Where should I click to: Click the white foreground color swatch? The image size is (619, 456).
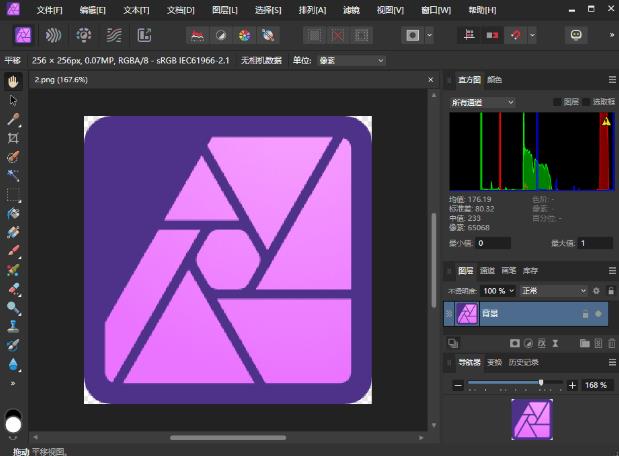coord(13,425)
